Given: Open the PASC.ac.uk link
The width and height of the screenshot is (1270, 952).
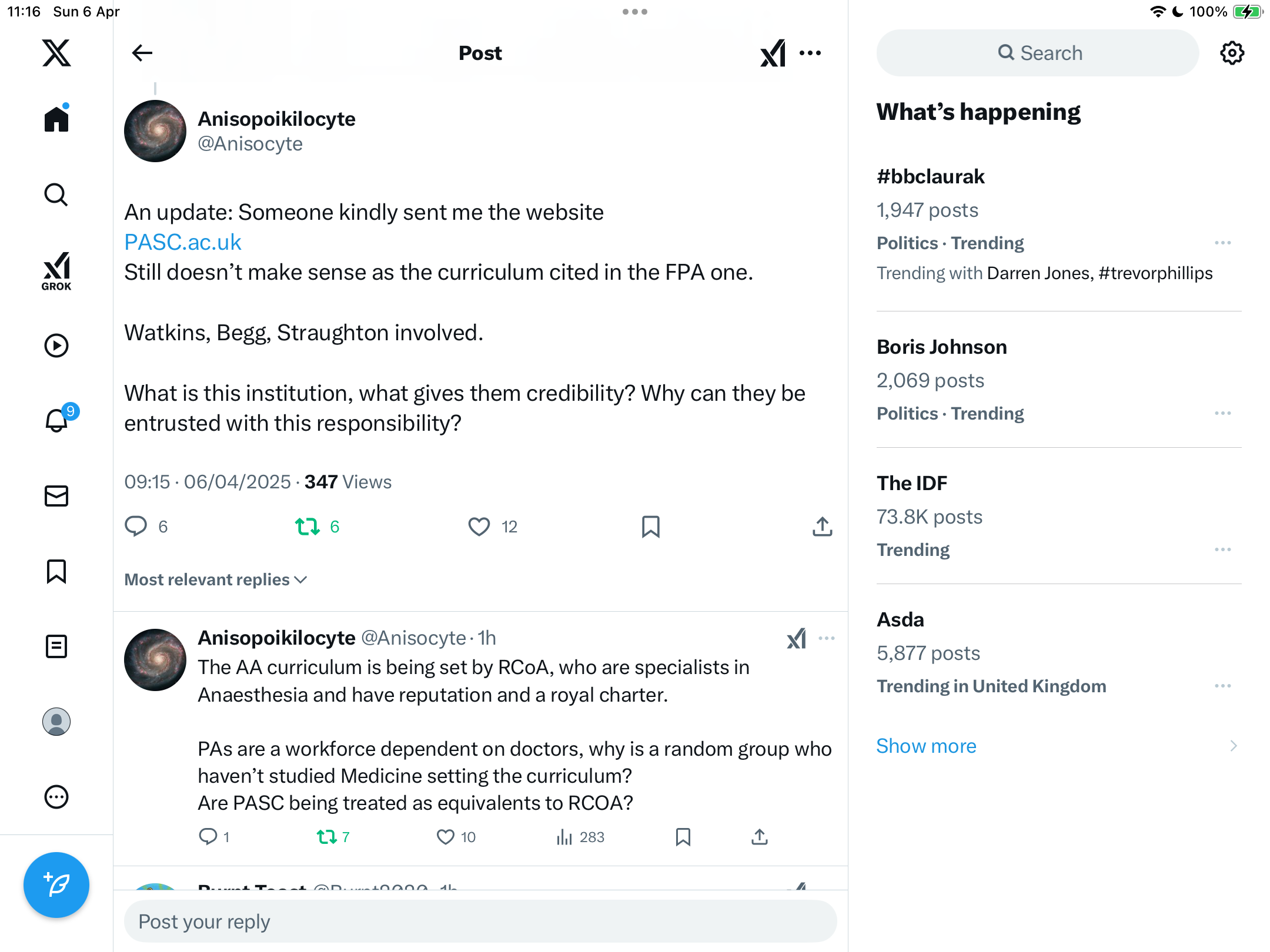Looking at the screenshot, I should pos(183,242).
